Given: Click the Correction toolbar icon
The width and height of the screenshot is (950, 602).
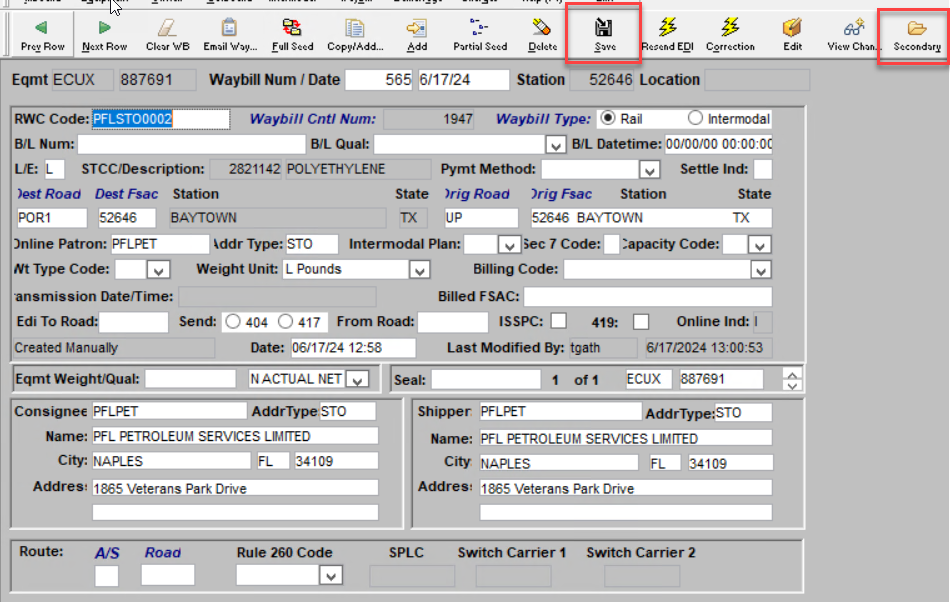Looking at the screenshot, I should pyautogui.click(x=730, y=28).
